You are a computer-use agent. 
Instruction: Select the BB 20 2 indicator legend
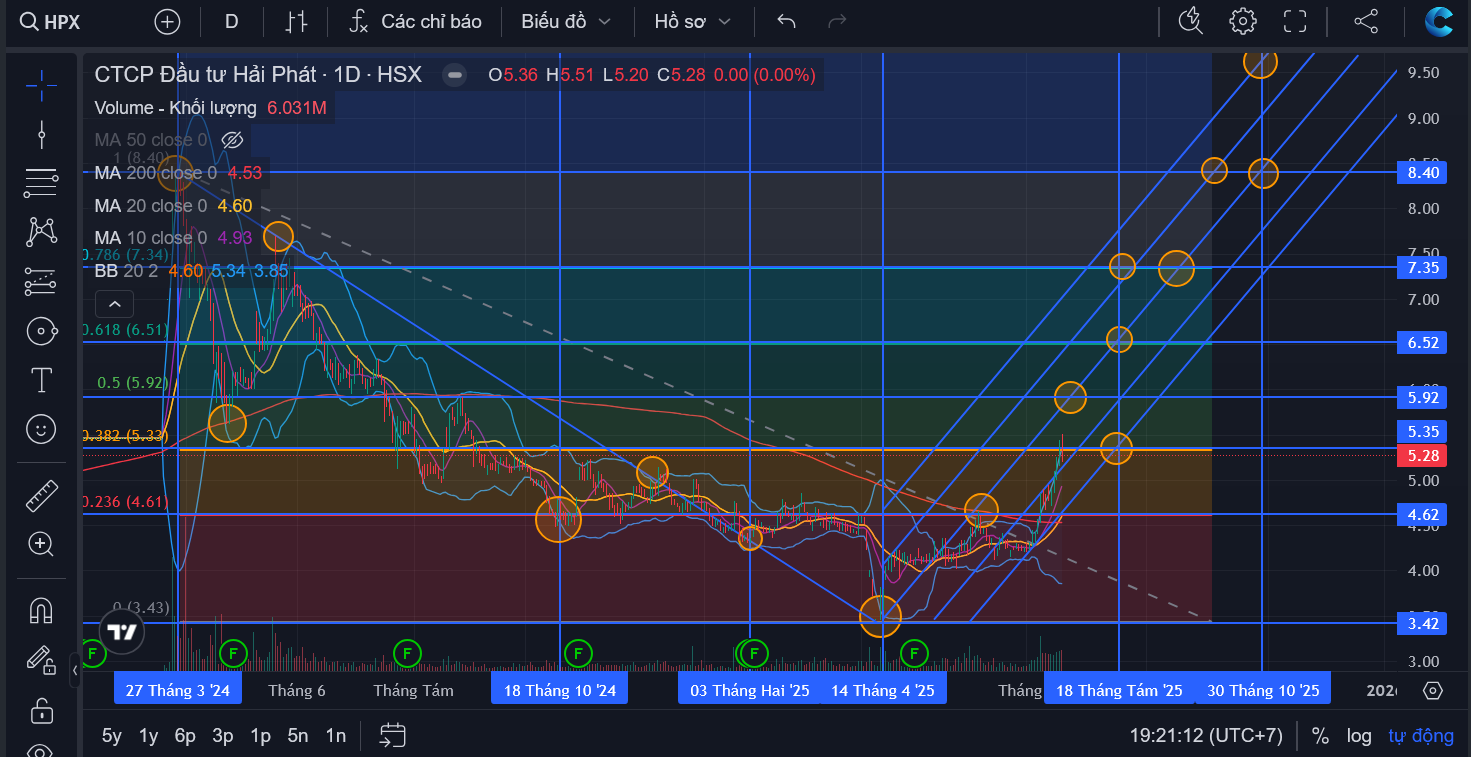pyautogui.click(x=192, y=270)
